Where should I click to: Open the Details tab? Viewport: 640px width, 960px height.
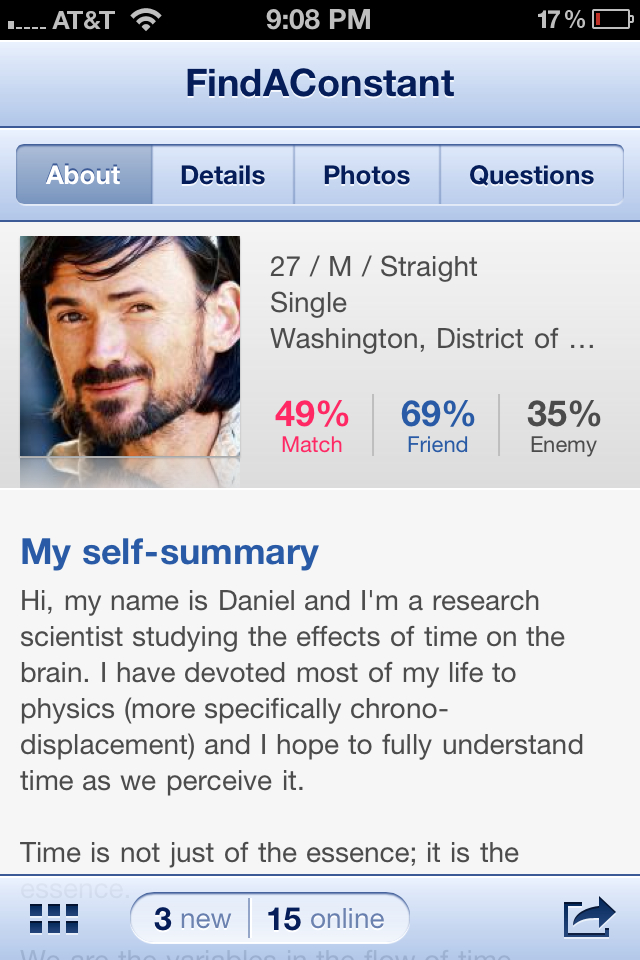click(222, 175)
